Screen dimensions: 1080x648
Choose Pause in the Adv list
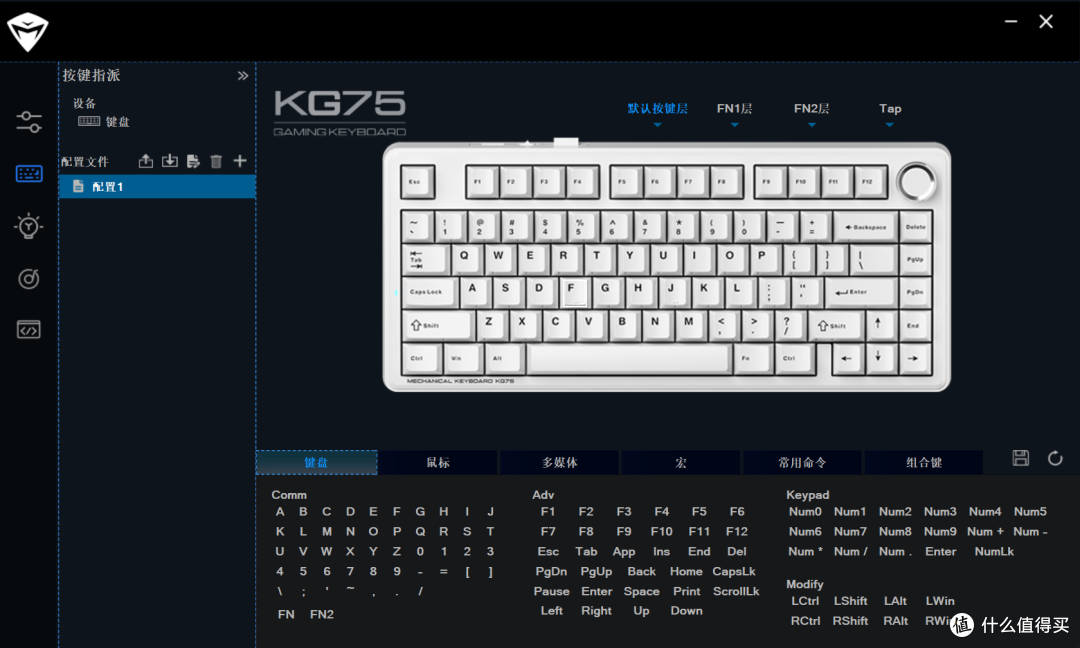point(551,592)
